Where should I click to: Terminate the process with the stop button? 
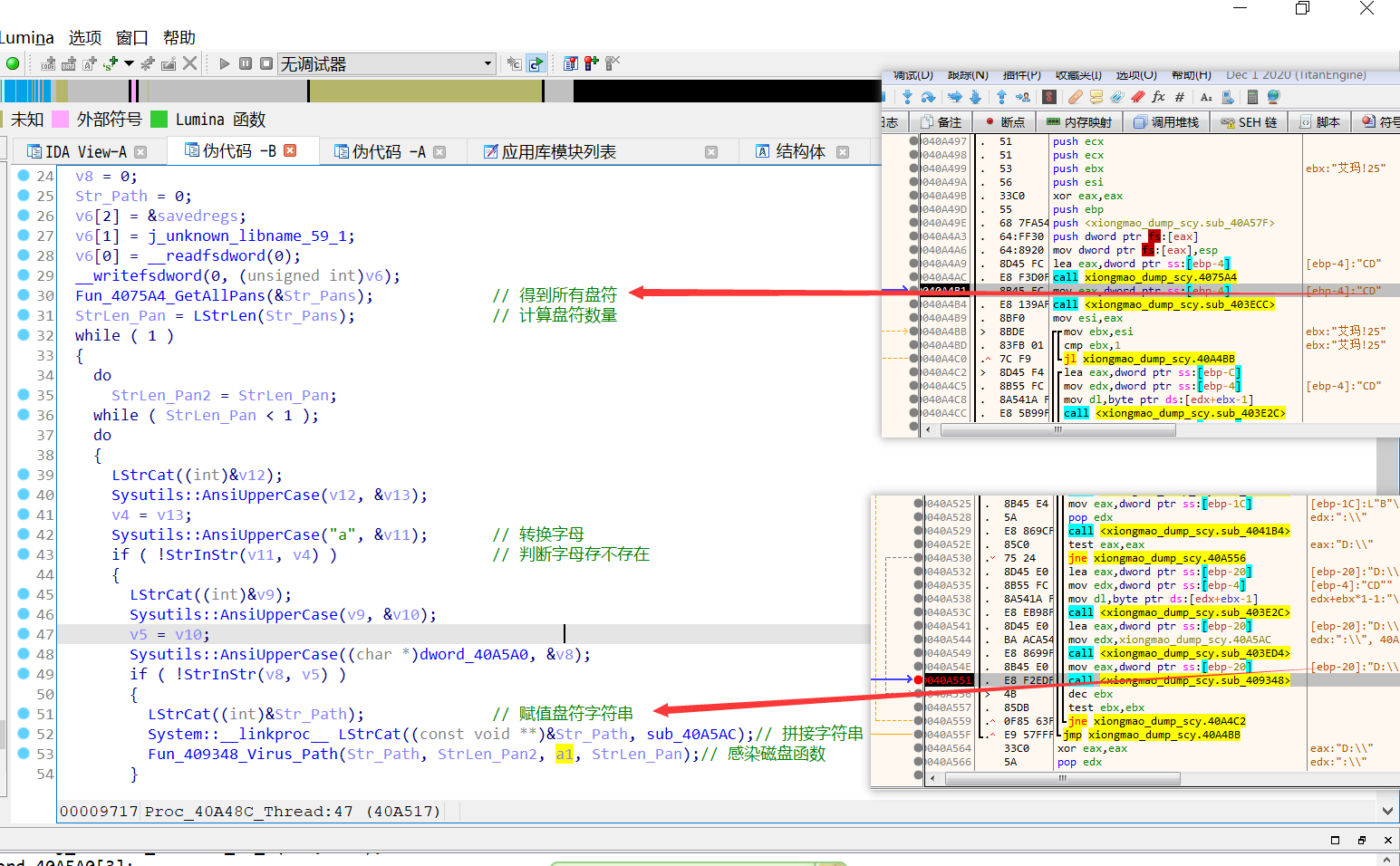[x=266, y=63]
